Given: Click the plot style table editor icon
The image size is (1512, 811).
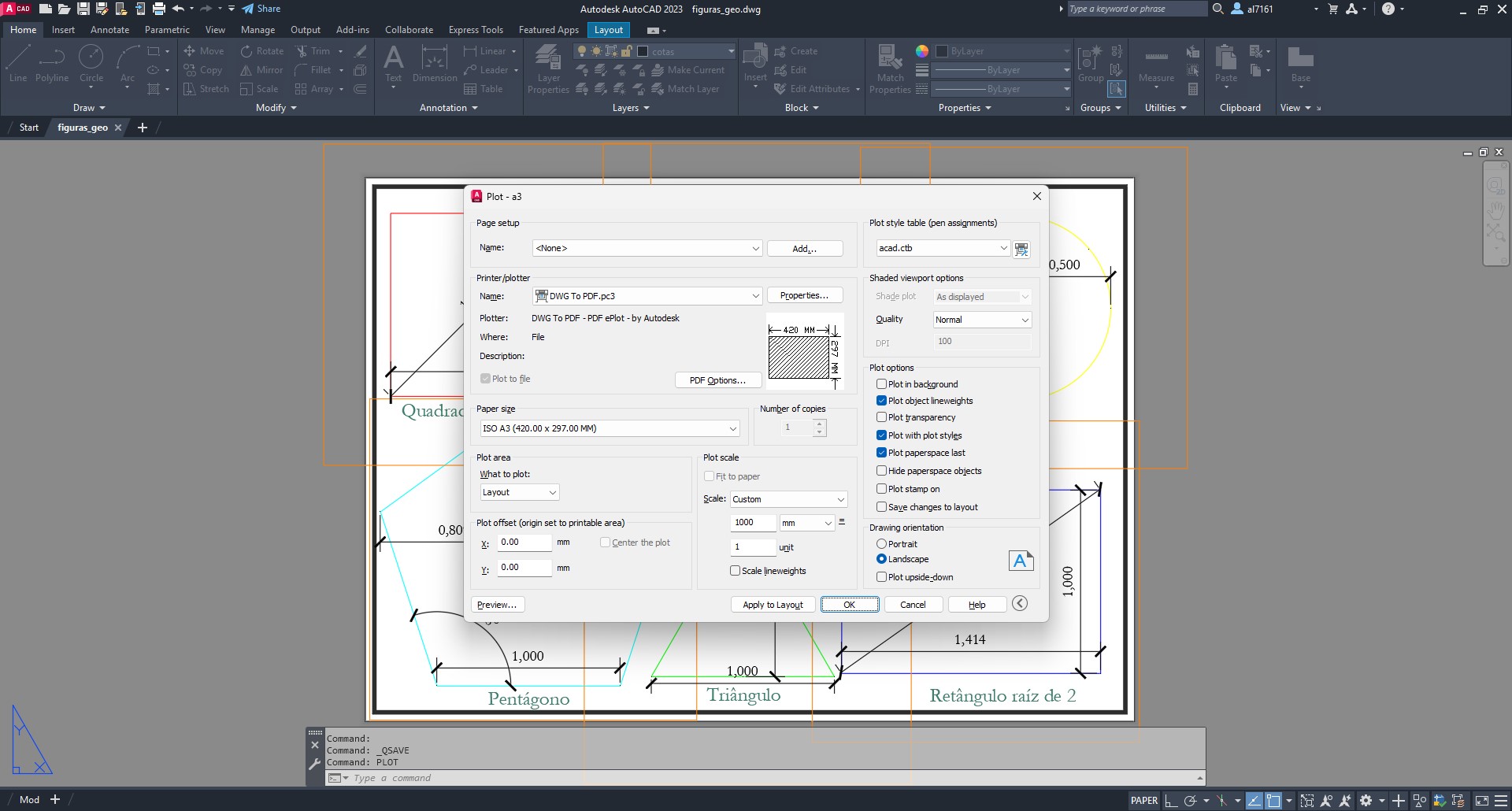Looking at the screenshot, I should click(1021, 249).
